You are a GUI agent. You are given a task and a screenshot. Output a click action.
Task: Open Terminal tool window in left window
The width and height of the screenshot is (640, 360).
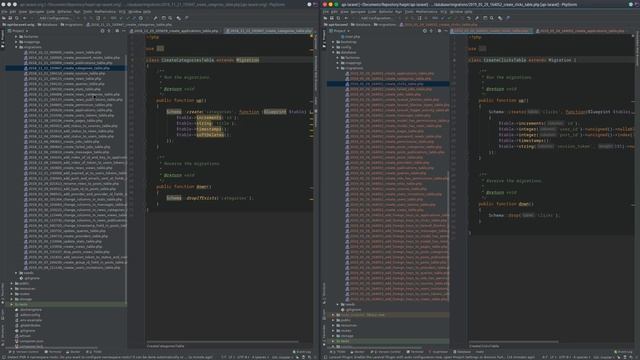(x=53, y=351)
